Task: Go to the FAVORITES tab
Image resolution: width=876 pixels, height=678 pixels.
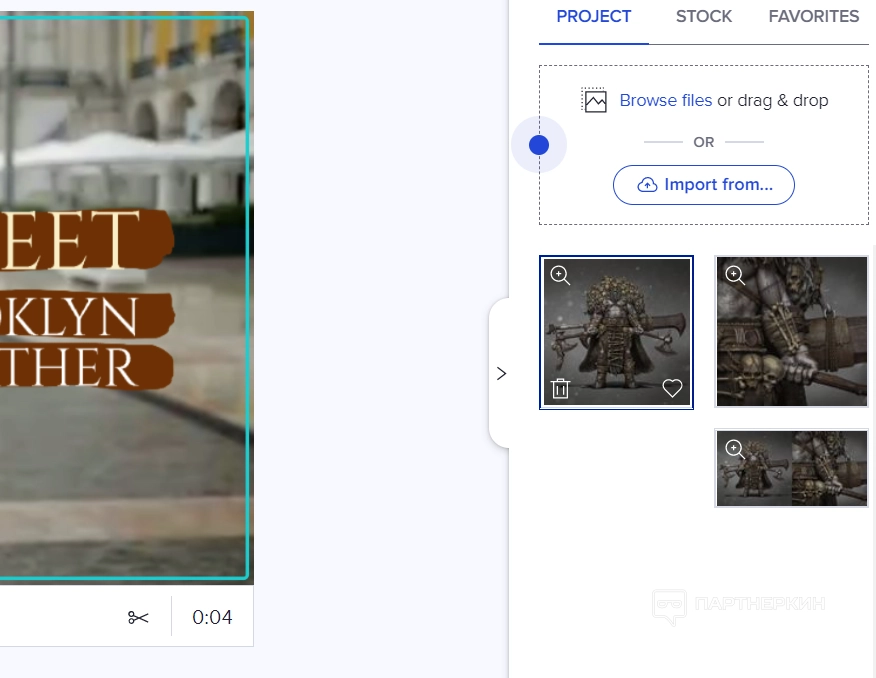Action: (x=813, y=17)
